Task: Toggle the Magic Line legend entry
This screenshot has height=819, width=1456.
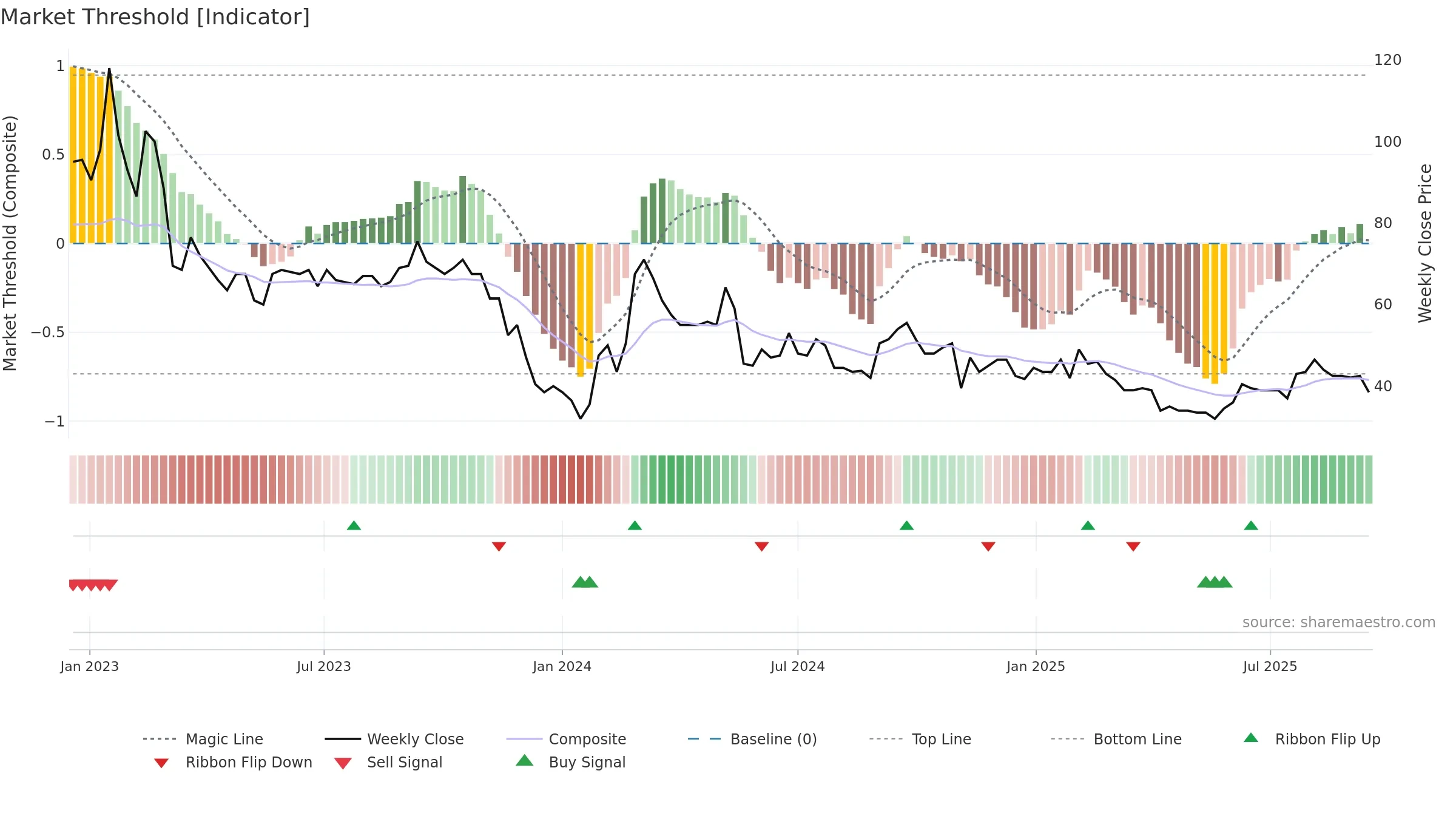Action: coord(203,739)
